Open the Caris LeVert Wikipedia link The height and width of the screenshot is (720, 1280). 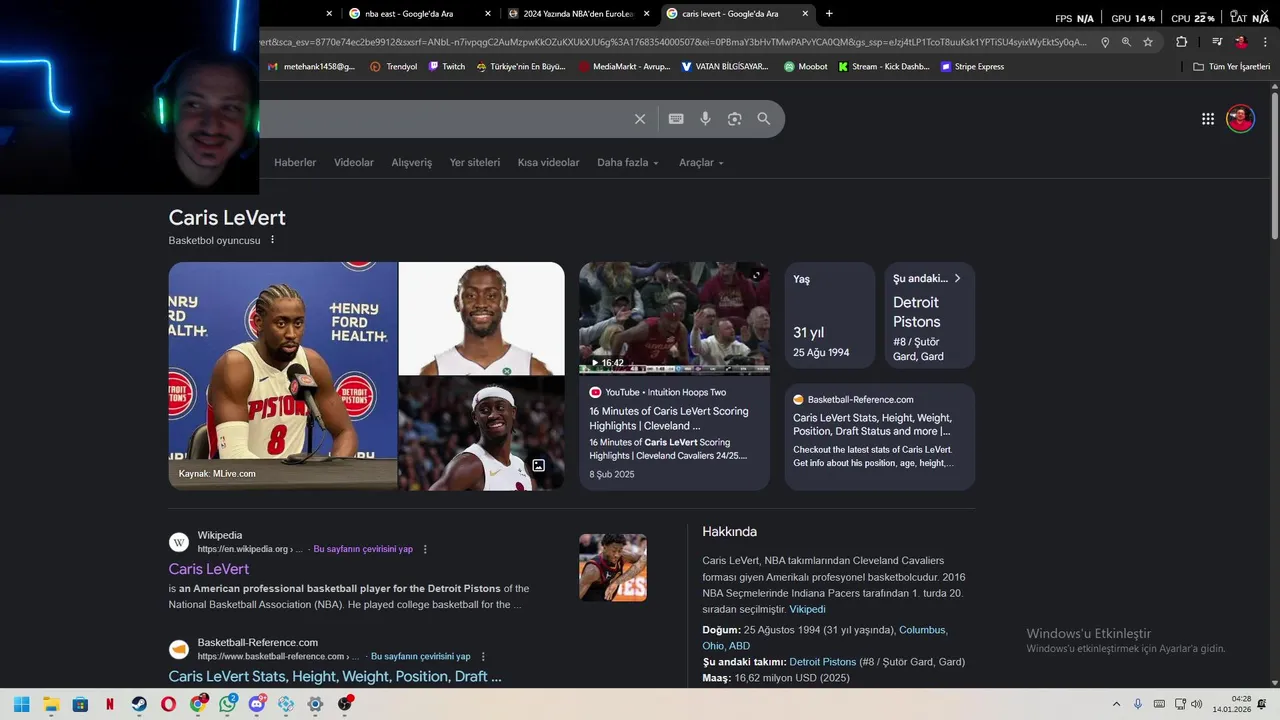tap(209, 569)
